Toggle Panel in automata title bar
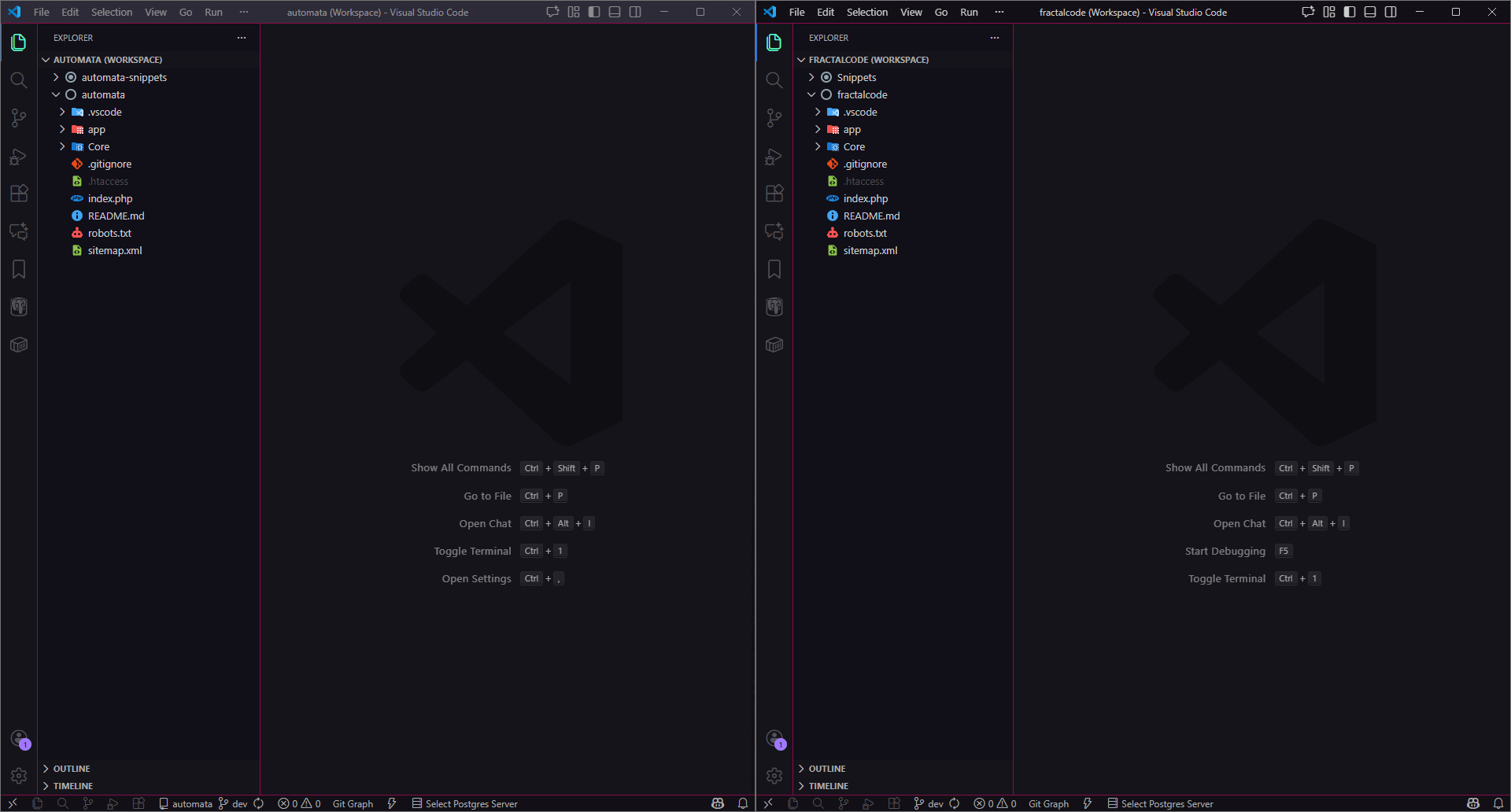The image size is (1511, 812). coord(615,12)
